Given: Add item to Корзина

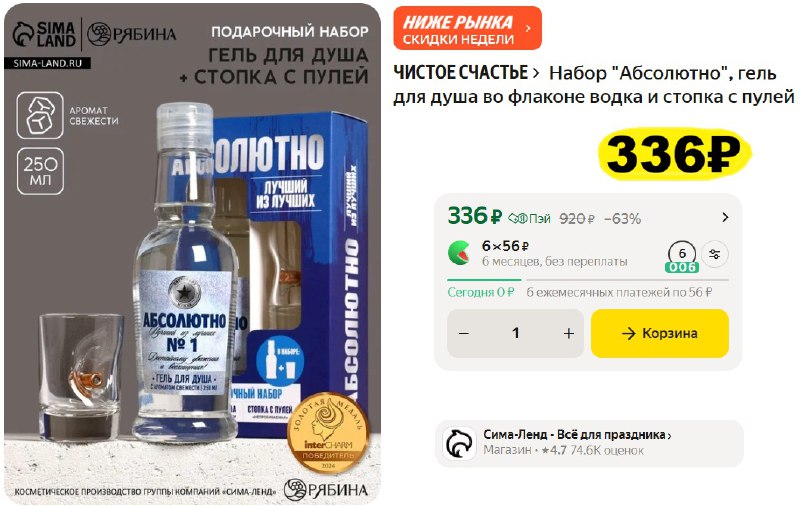Looking at the screenshot, I should pos(660,334).
